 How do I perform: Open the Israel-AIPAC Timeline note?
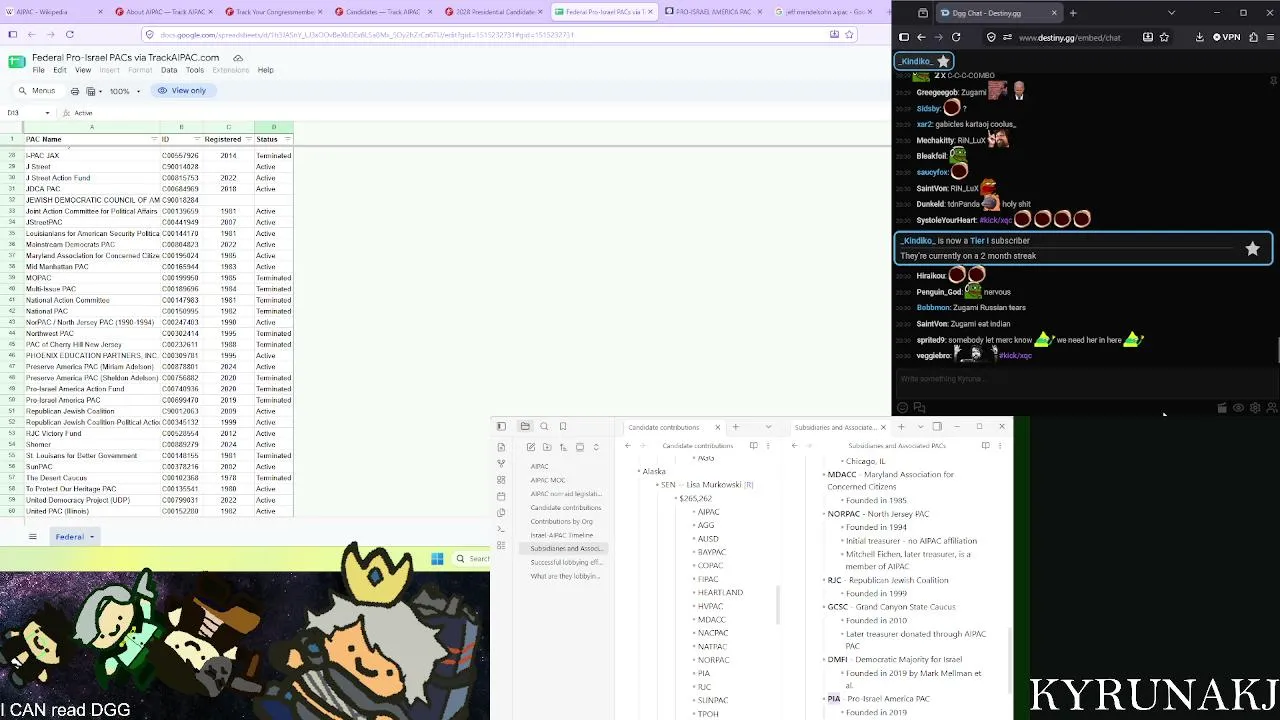click(561, 535)
